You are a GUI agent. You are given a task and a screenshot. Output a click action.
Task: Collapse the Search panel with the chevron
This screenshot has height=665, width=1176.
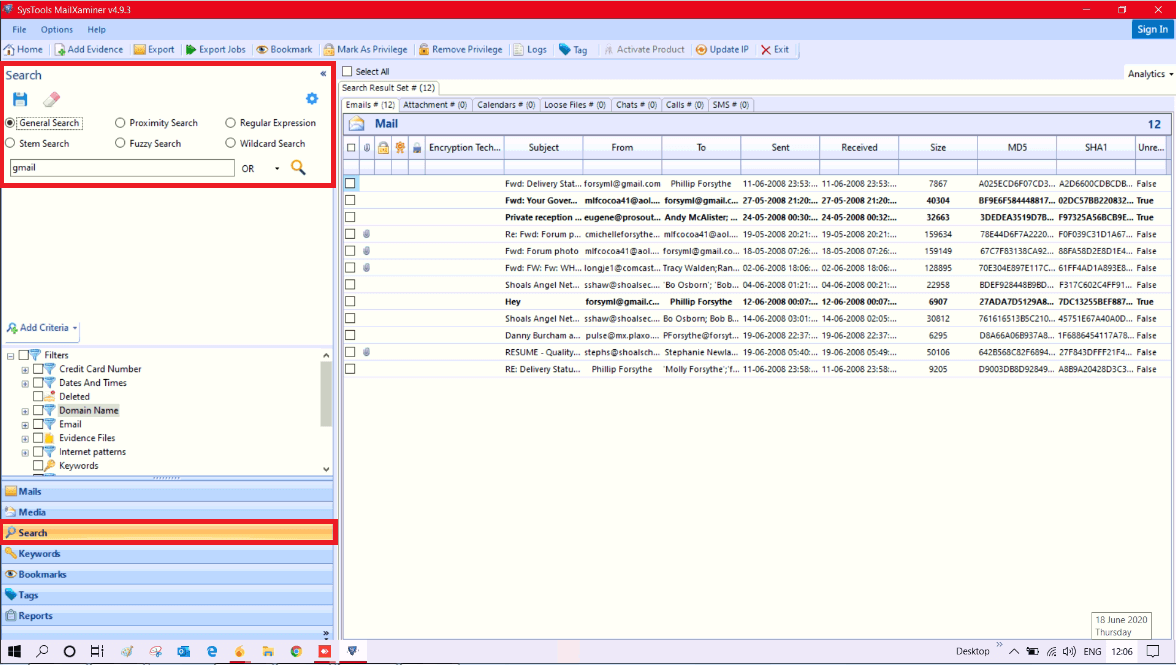coord(323,73)
